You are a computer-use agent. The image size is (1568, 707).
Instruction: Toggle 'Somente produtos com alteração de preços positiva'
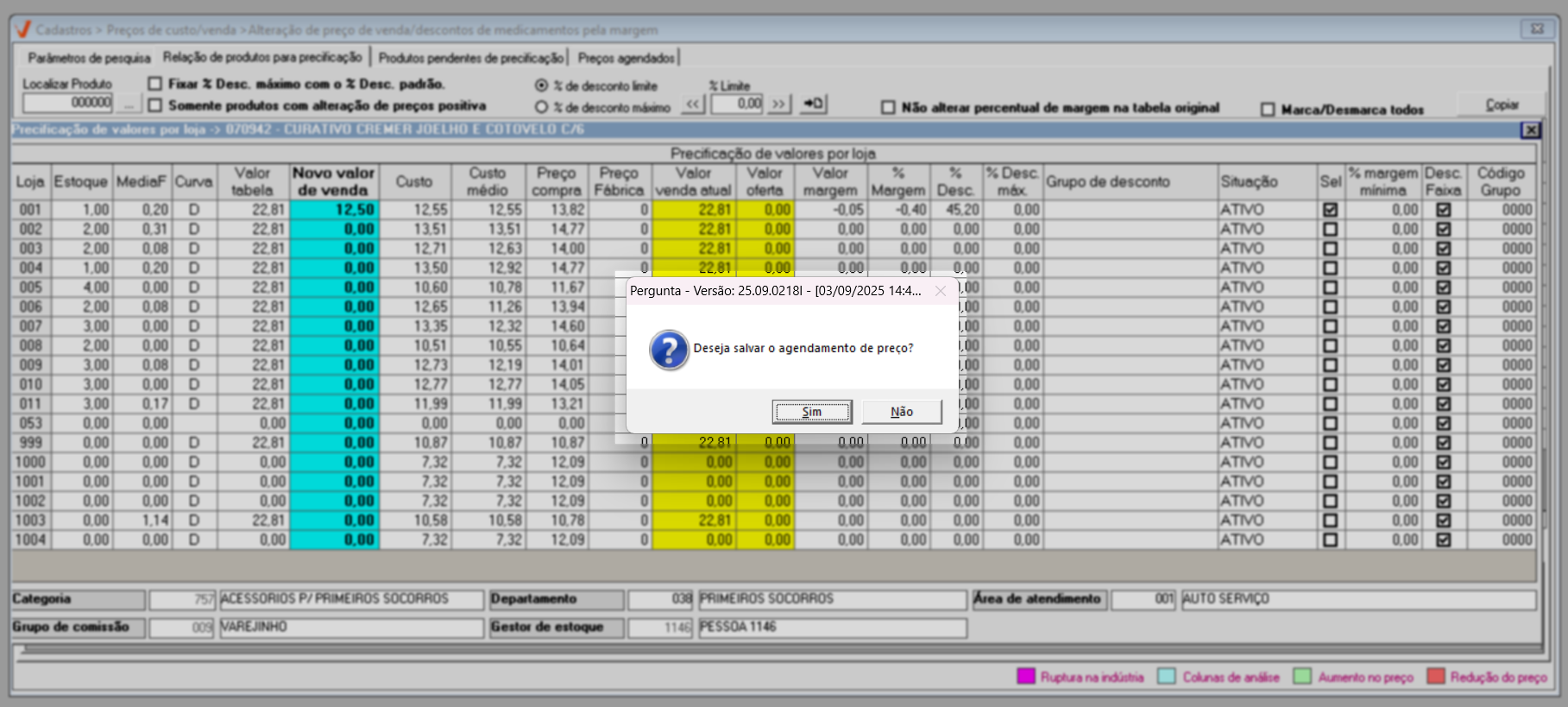[155, 105]
